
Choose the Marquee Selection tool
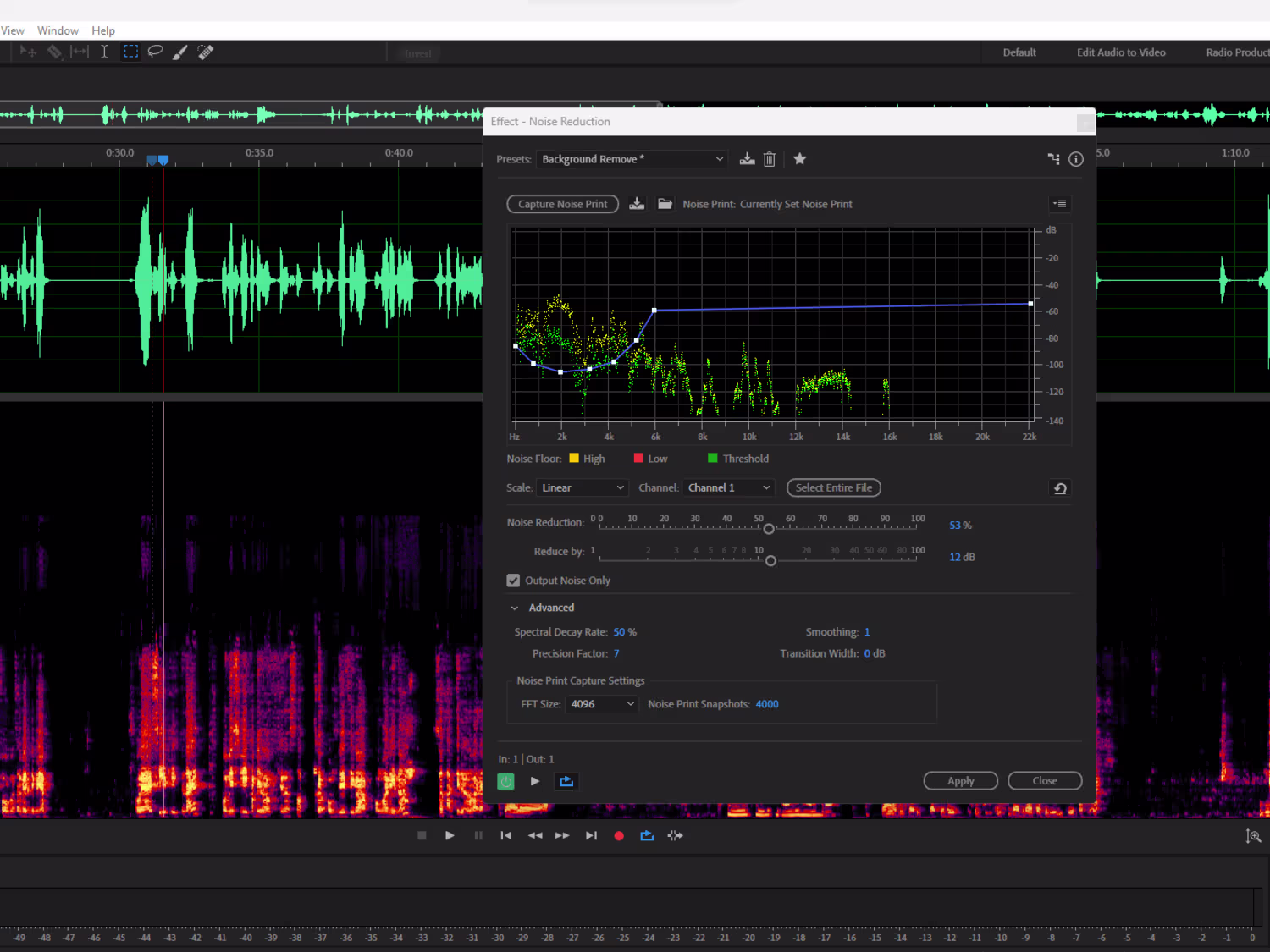pyautogui.click(x=130, y=52)
